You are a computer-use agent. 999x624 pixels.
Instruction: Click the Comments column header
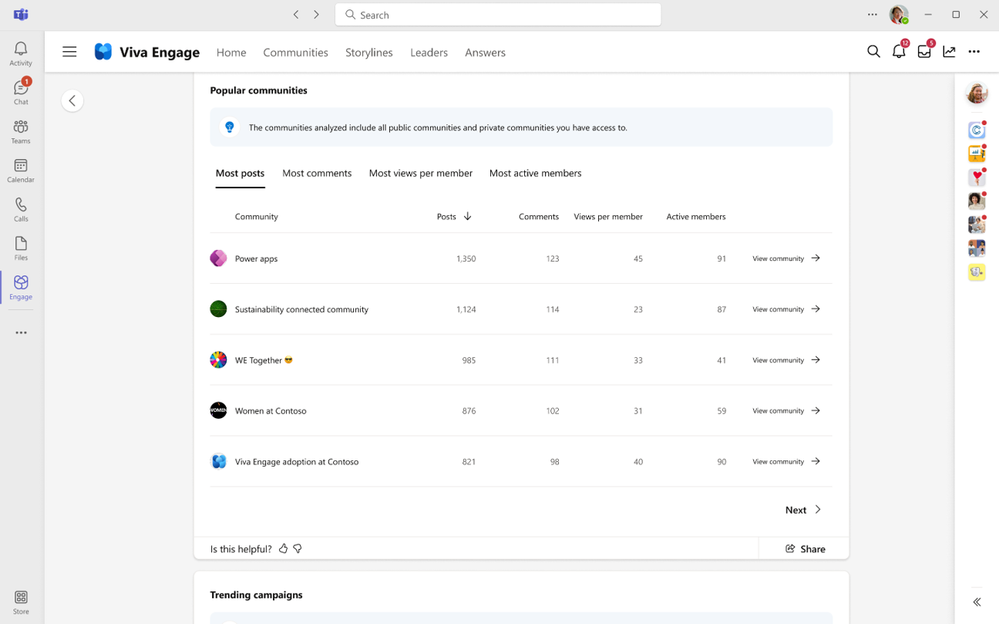point(538,217)
